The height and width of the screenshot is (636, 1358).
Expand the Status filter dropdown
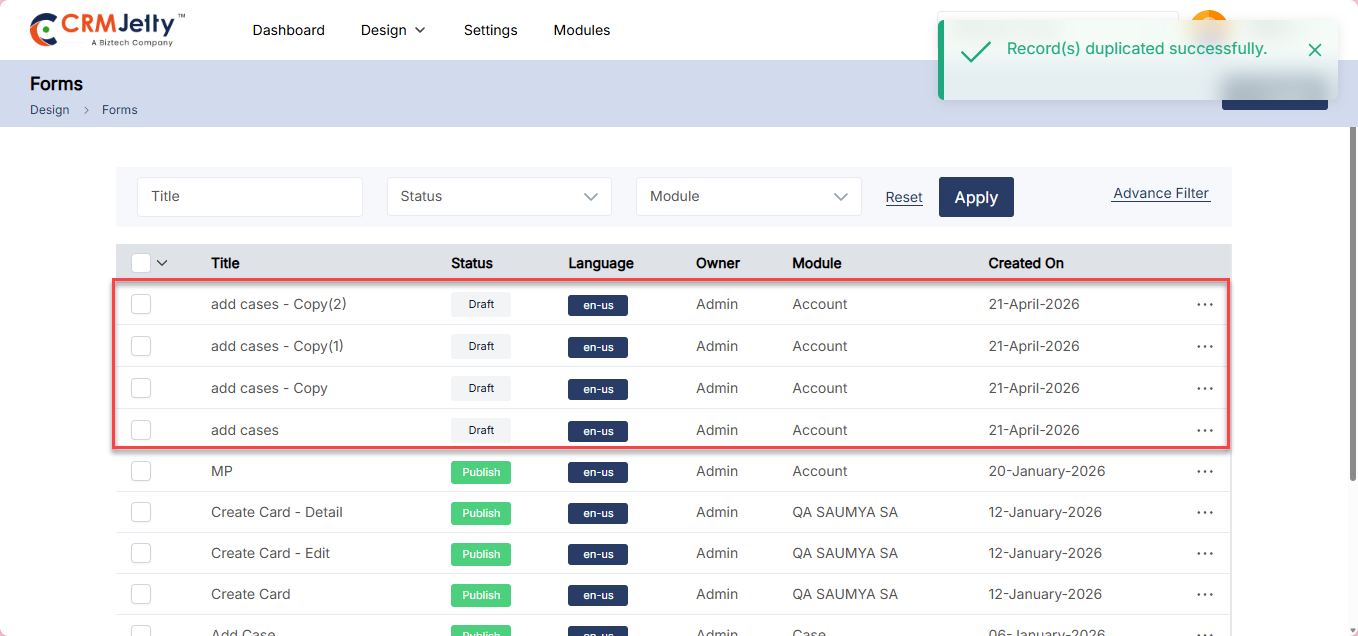pyautogui.click(x=499, y=197)
